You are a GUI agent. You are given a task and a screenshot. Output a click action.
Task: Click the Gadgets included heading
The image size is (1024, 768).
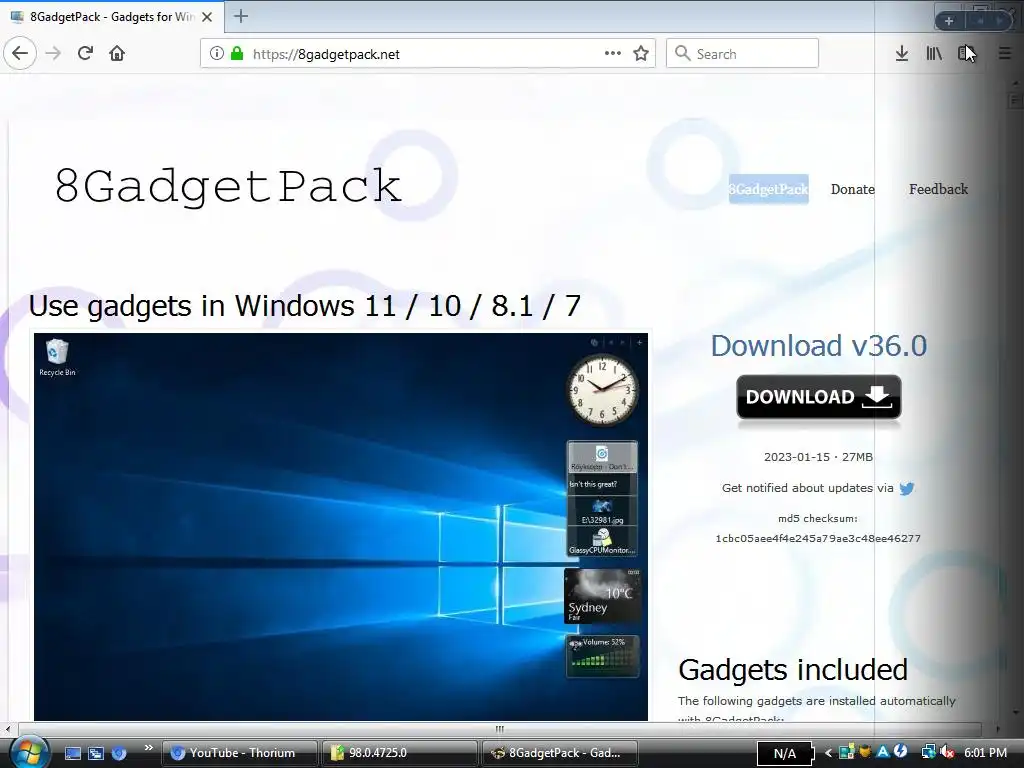[793, 670]
